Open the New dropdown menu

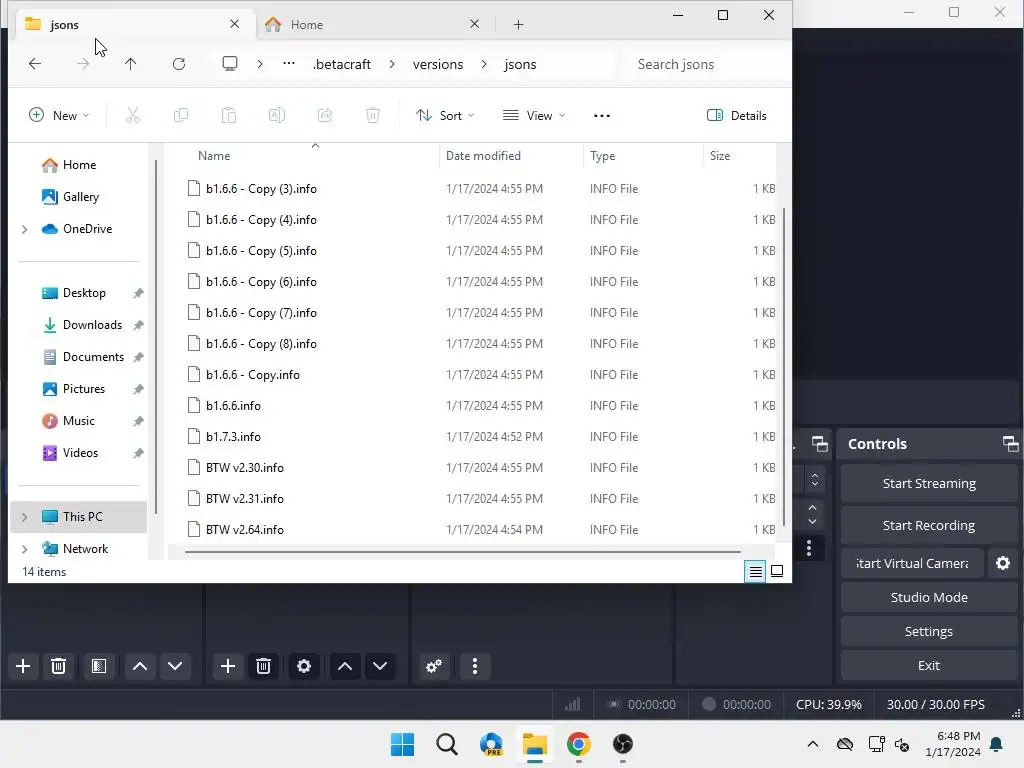pyautogui.click(x=59, y=116)
